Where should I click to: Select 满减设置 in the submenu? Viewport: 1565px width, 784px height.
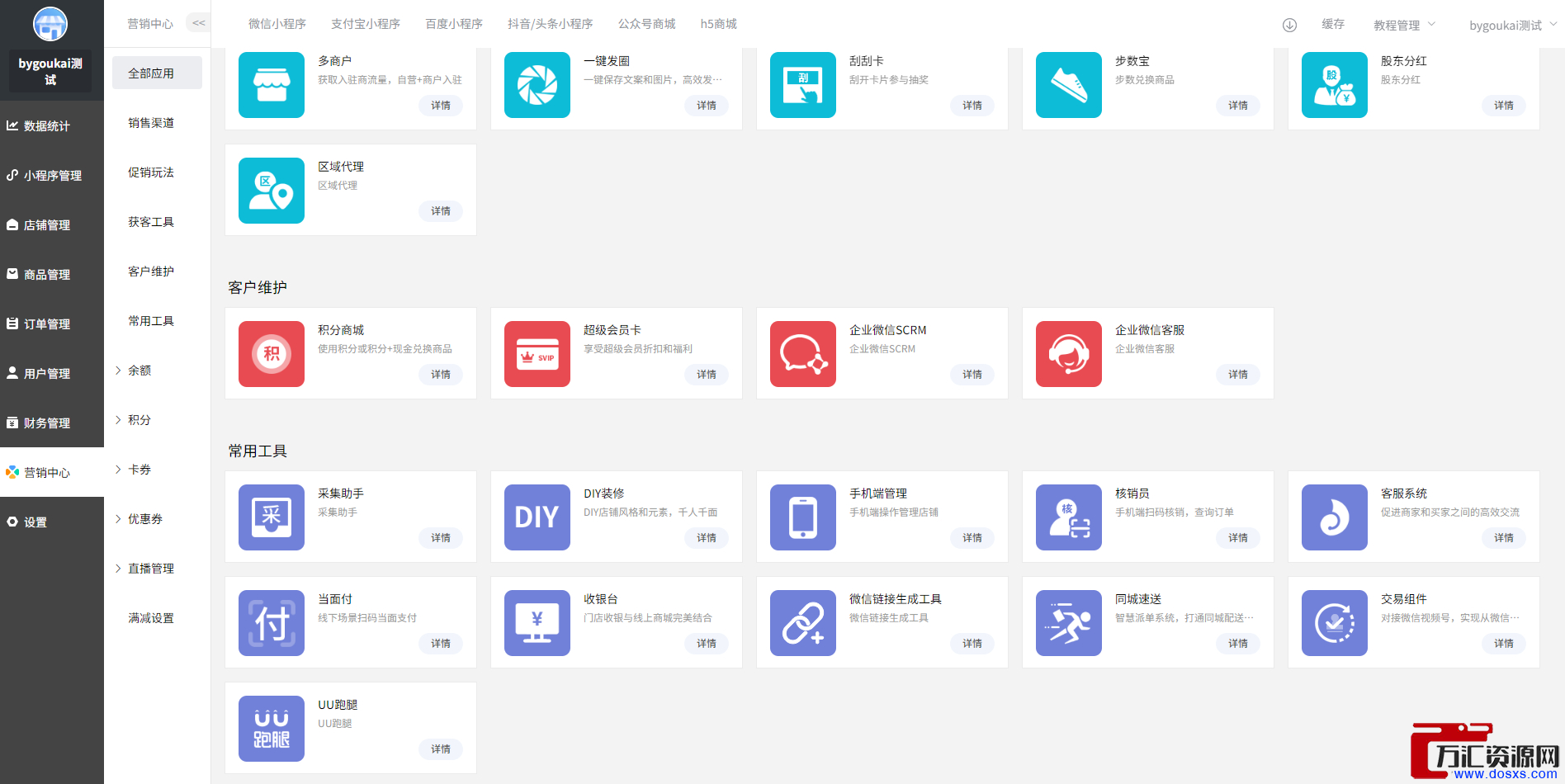150,618
